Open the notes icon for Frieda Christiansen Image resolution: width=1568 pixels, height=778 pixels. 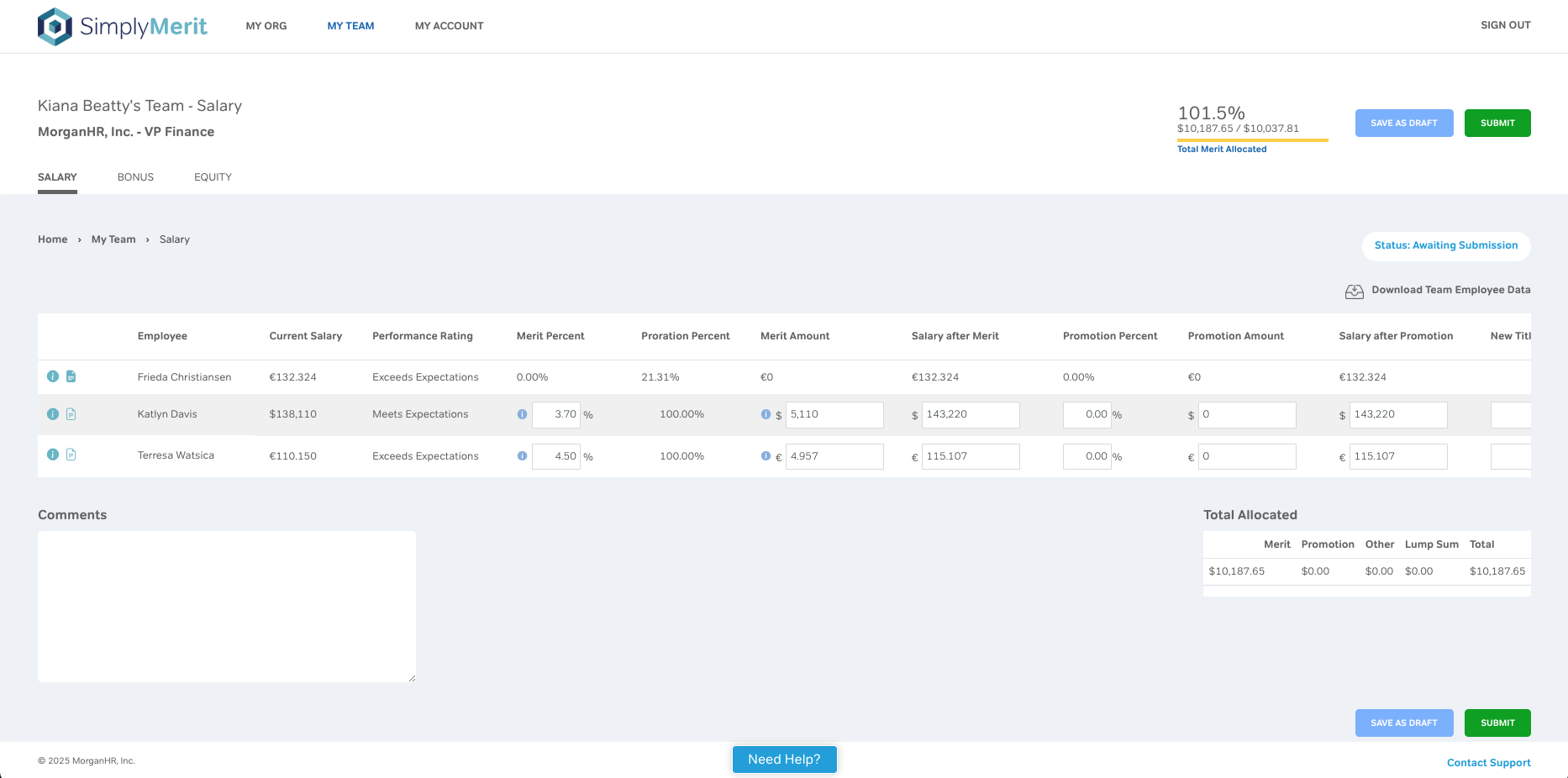click(x=71, y=376)
